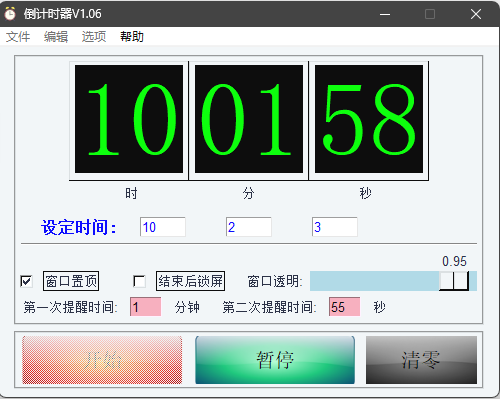Click the 窗口透明 transparency slider thumb
500x399 pixels.
point(454,281)
